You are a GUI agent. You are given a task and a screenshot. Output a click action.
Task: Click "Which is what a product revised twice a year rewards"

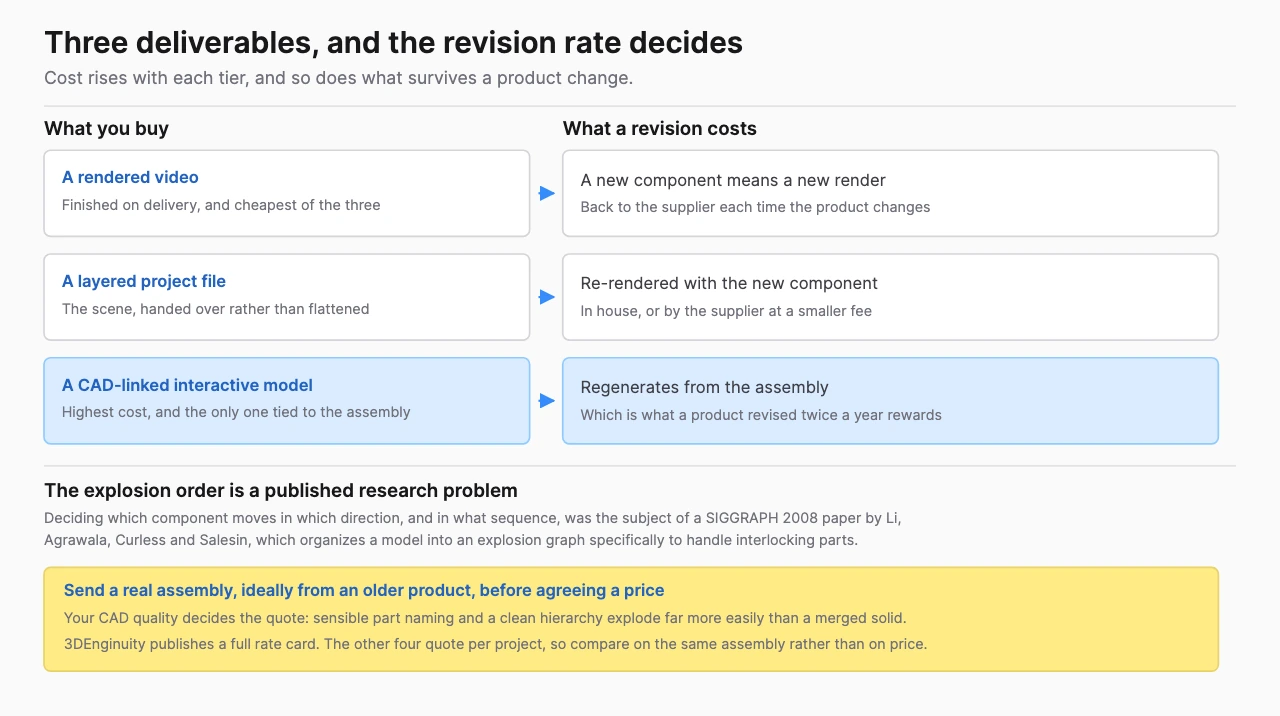pyautogui.click(x=761, y=415)
